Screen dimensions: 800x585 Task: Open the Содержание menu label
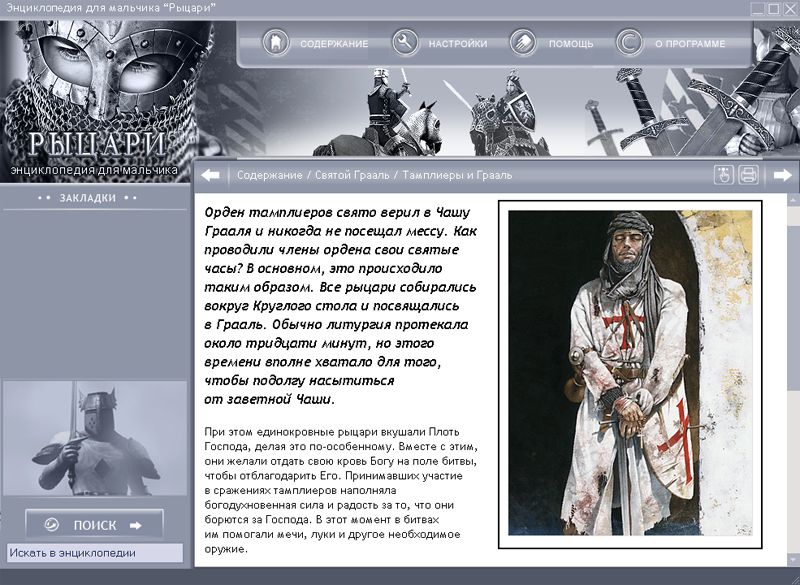pos(334,44)
